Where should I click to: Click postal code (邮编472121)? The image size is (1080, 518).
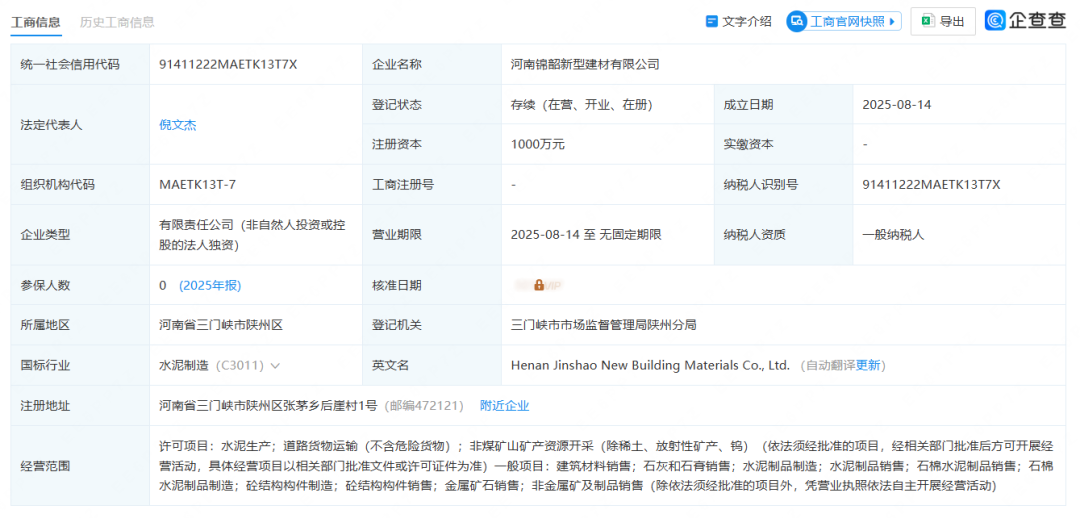(423, 406)
